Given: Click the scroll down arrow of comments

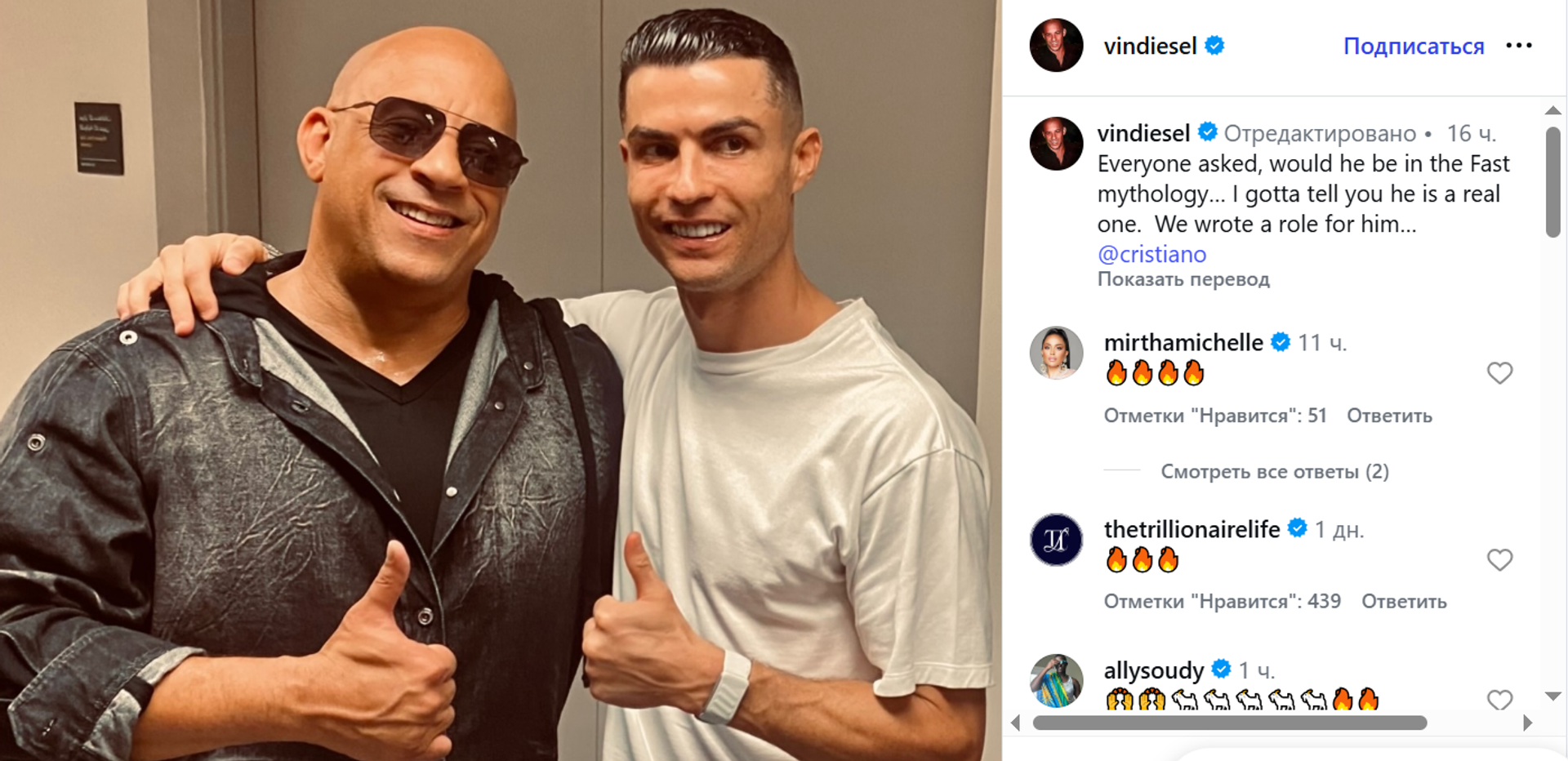Looking at the screenshot, I should [x=1553, y=696].
